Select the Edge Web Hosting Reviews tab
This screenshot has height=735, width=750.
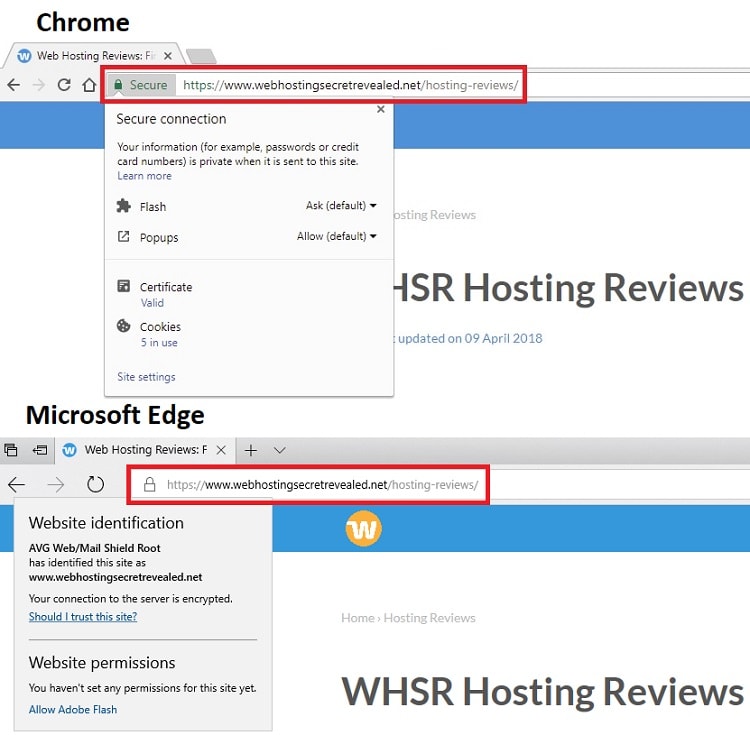[145, 450]
